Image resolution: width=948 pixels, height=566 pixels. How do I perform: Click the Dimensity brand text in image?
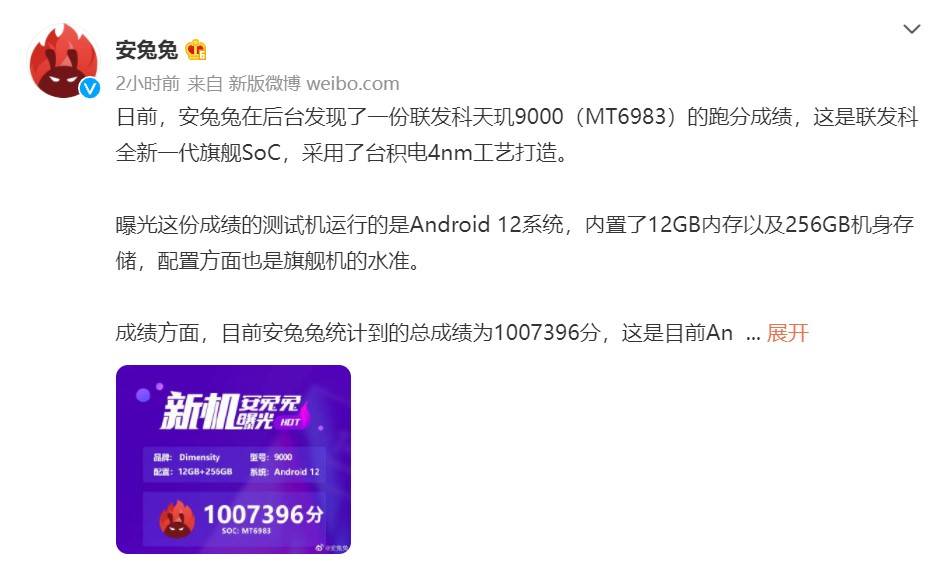pos(200,457)
